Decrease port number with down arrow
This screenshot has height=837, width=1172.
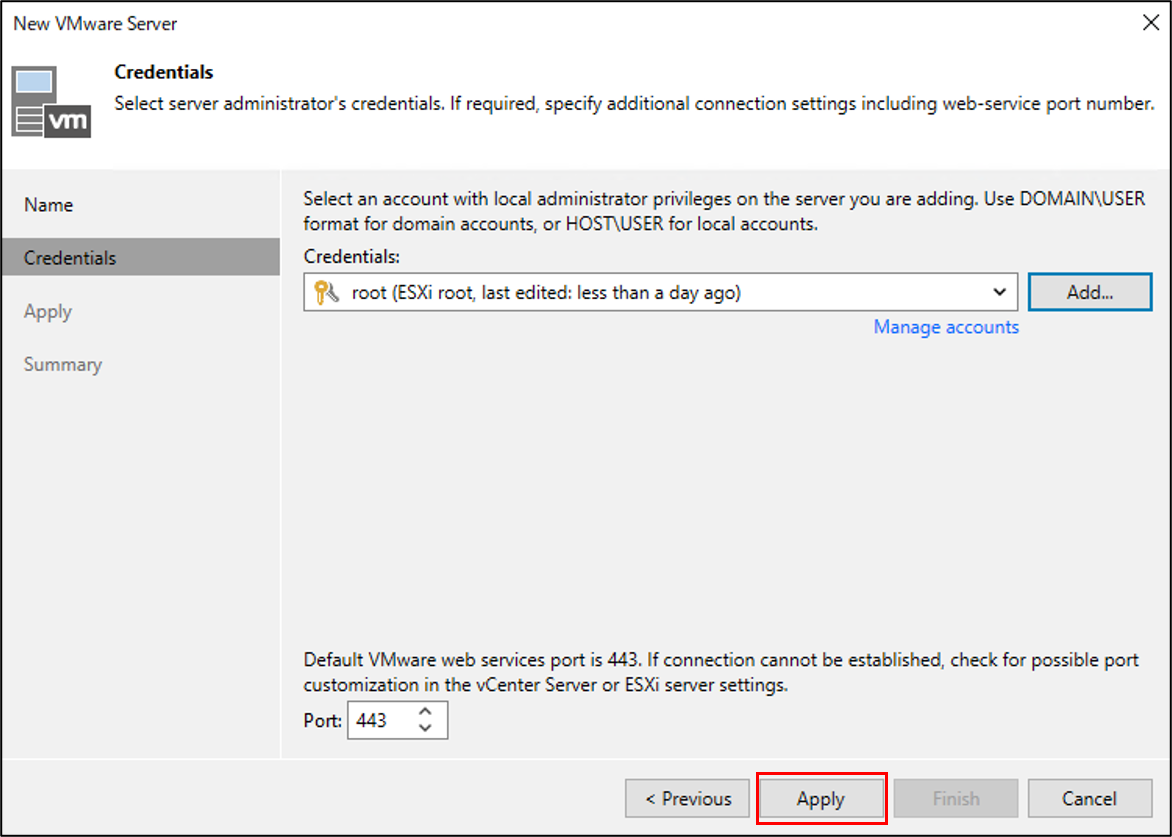[425, 728]
